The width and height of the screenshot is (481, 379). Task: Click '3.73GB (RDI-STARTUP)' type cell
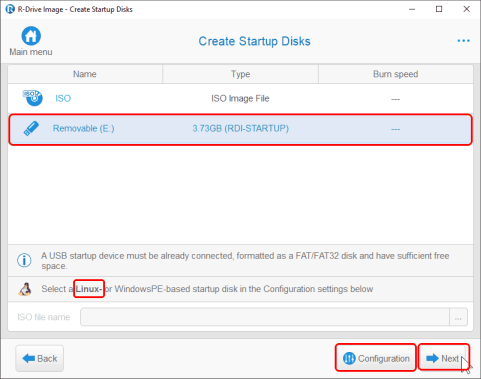pyautogui.click(x=240, y=128)
